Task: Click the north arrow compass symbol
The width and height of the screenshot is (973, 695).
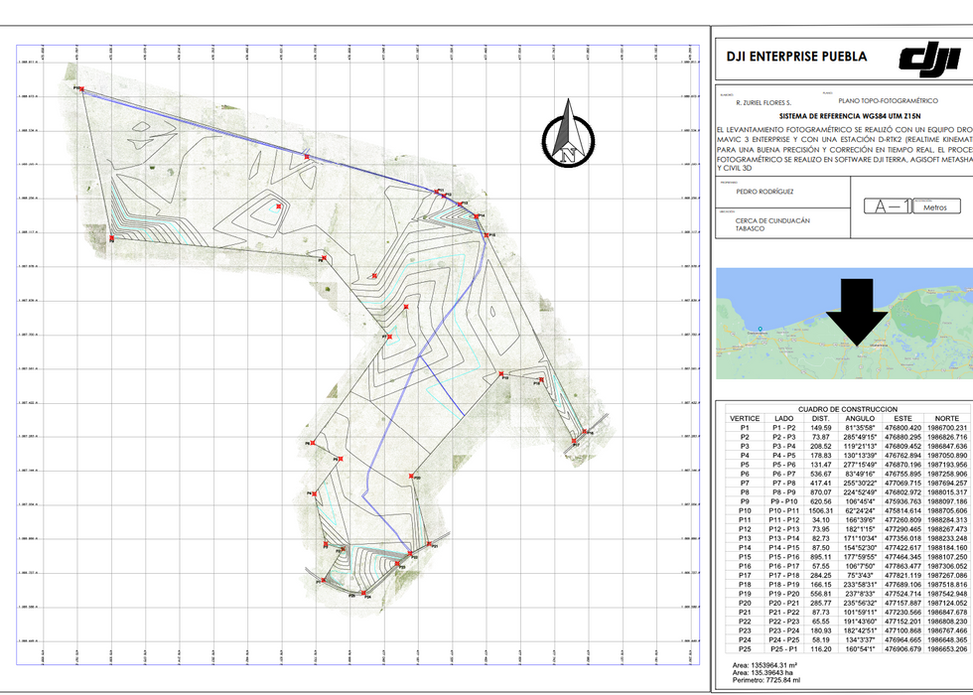Action: click(x=568, y=135)
